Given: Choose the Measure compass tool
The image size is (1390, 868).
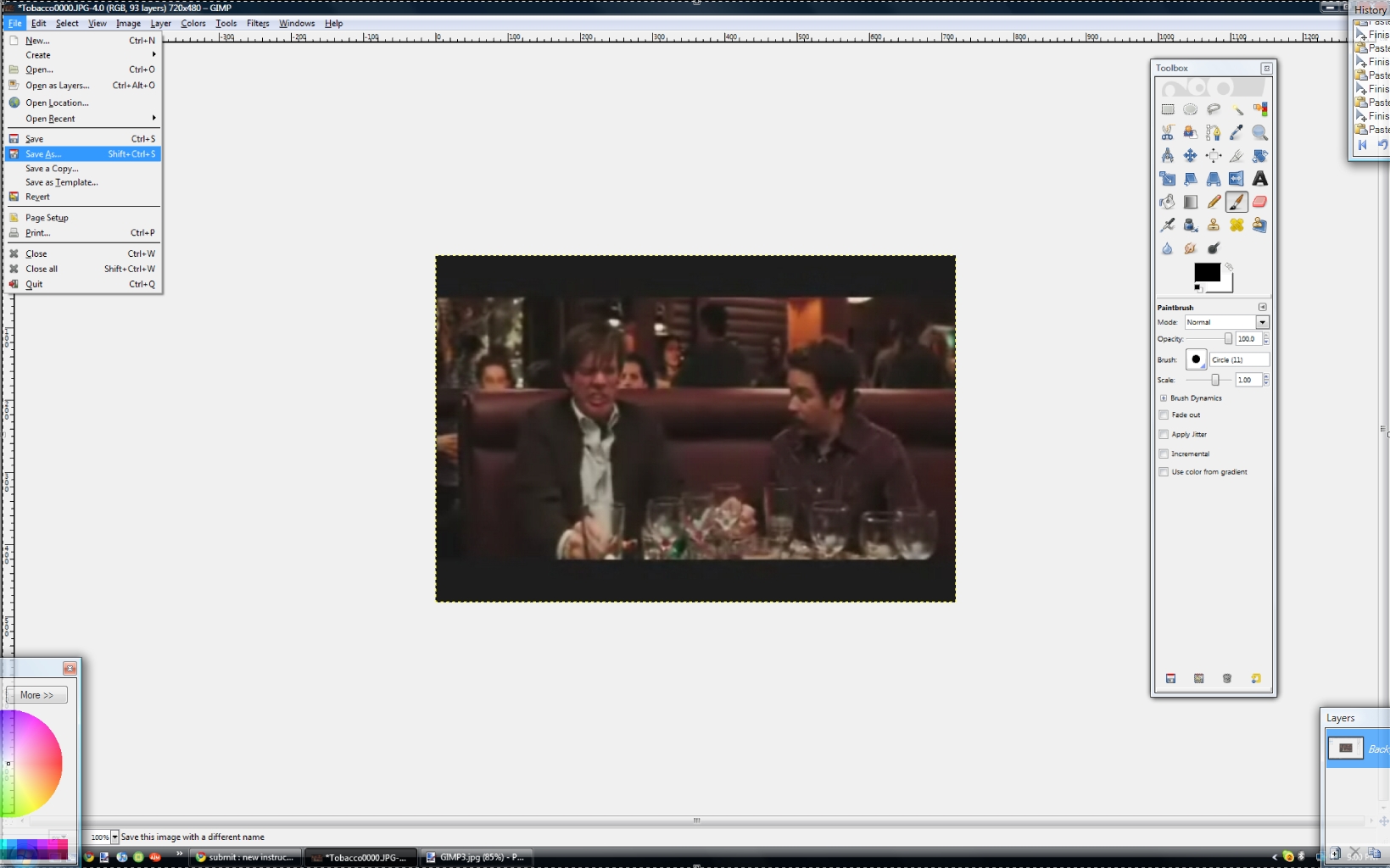Looking at the screenshot, I should click(1168, 156).
